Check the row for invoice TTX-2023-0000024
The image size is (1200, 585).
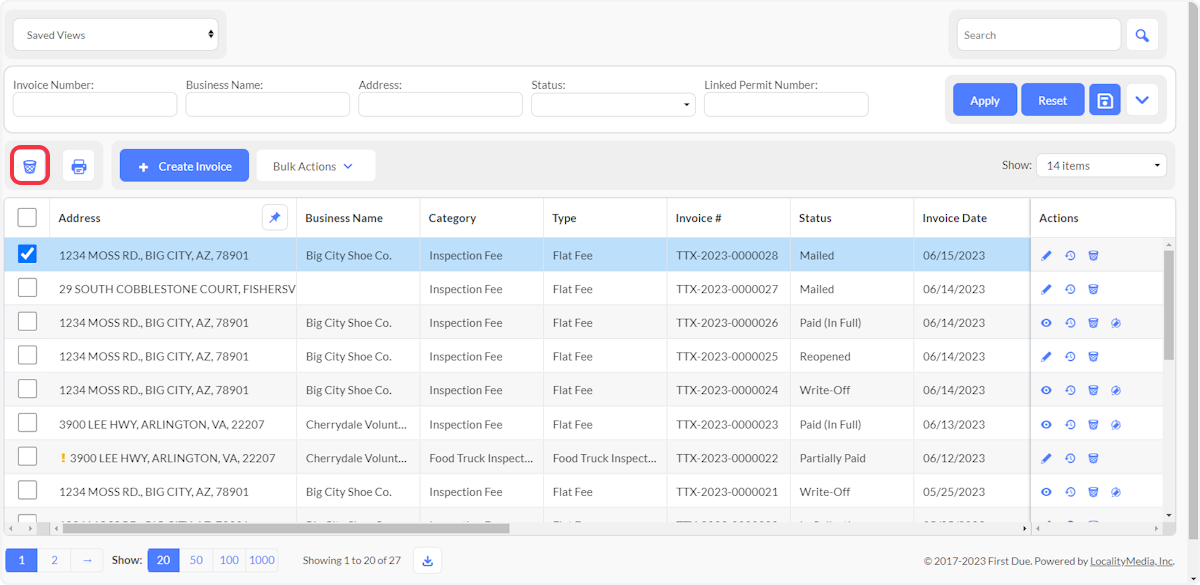point(27,389)
